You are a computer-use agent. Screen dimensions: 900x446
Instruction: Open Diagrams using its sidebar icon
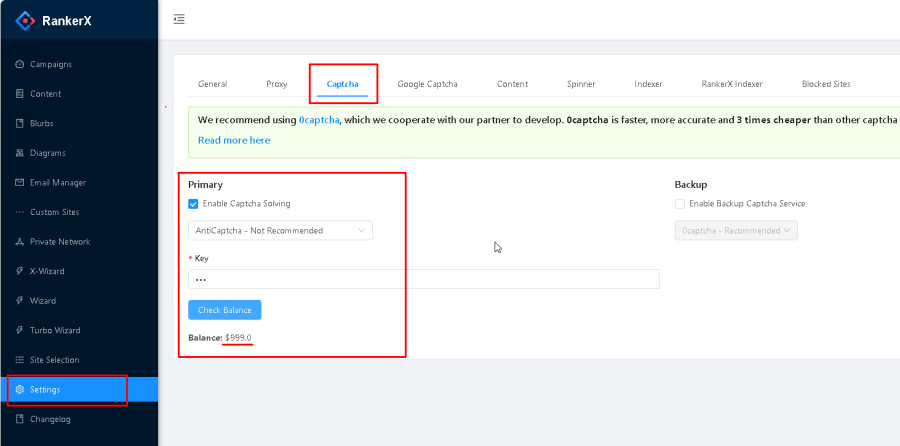point(20,153)
